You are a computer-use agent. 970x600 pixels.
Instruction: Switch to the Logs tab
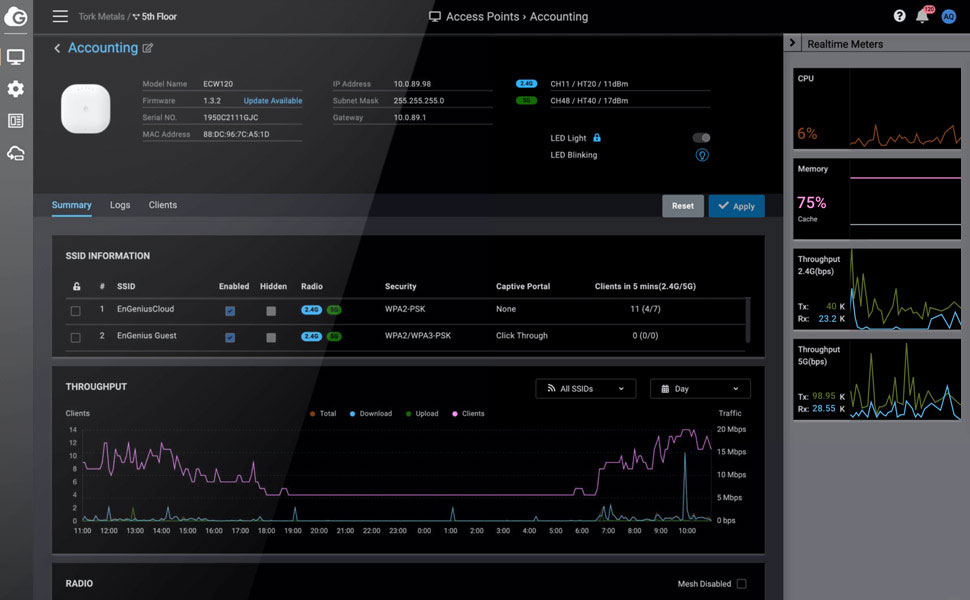pos(120,205)
